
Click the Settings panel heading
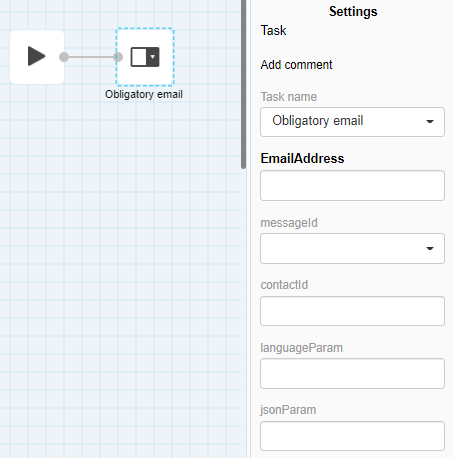click(353, 12)
